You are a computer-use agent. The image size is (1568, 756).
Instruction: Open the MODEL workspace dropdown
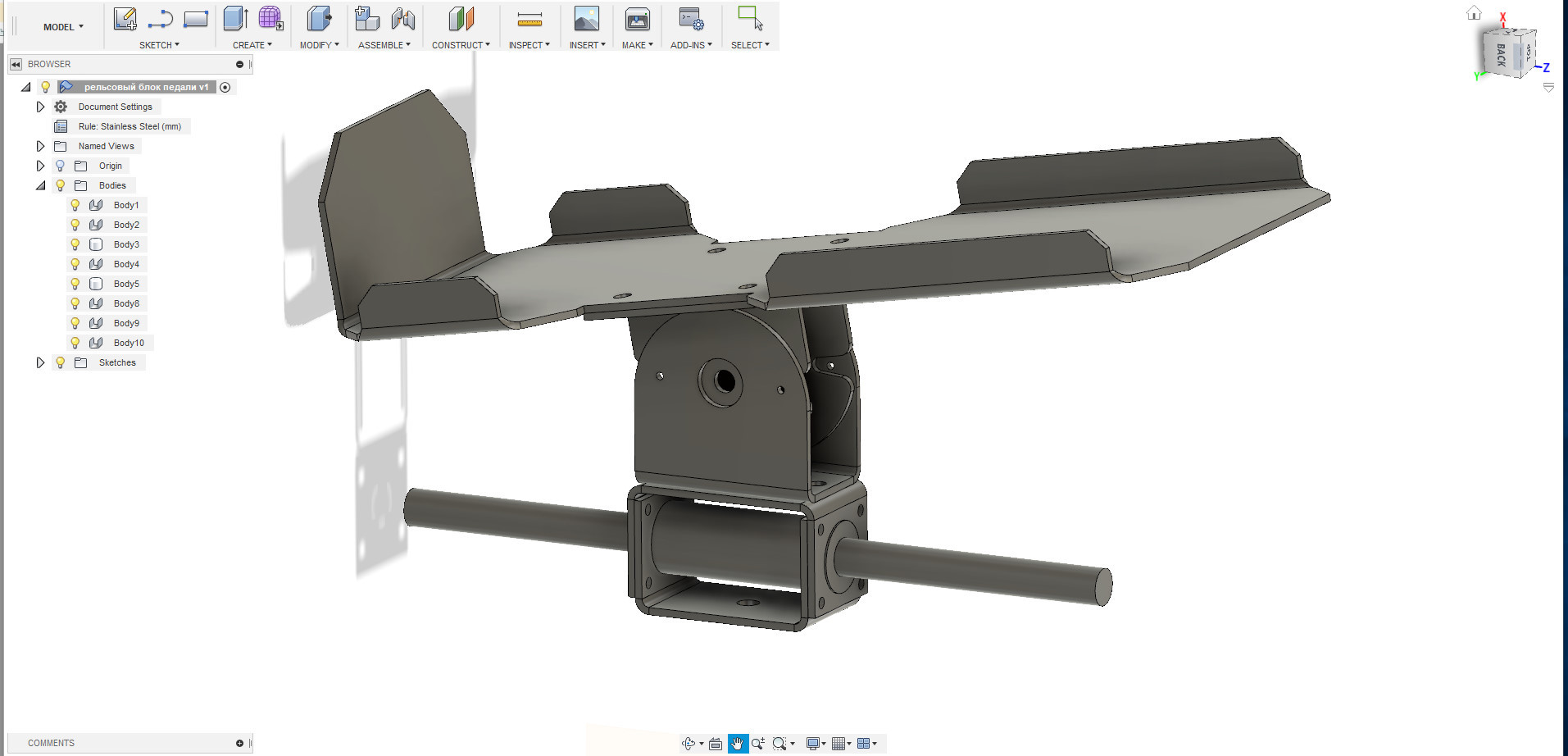tap(63, 27)
